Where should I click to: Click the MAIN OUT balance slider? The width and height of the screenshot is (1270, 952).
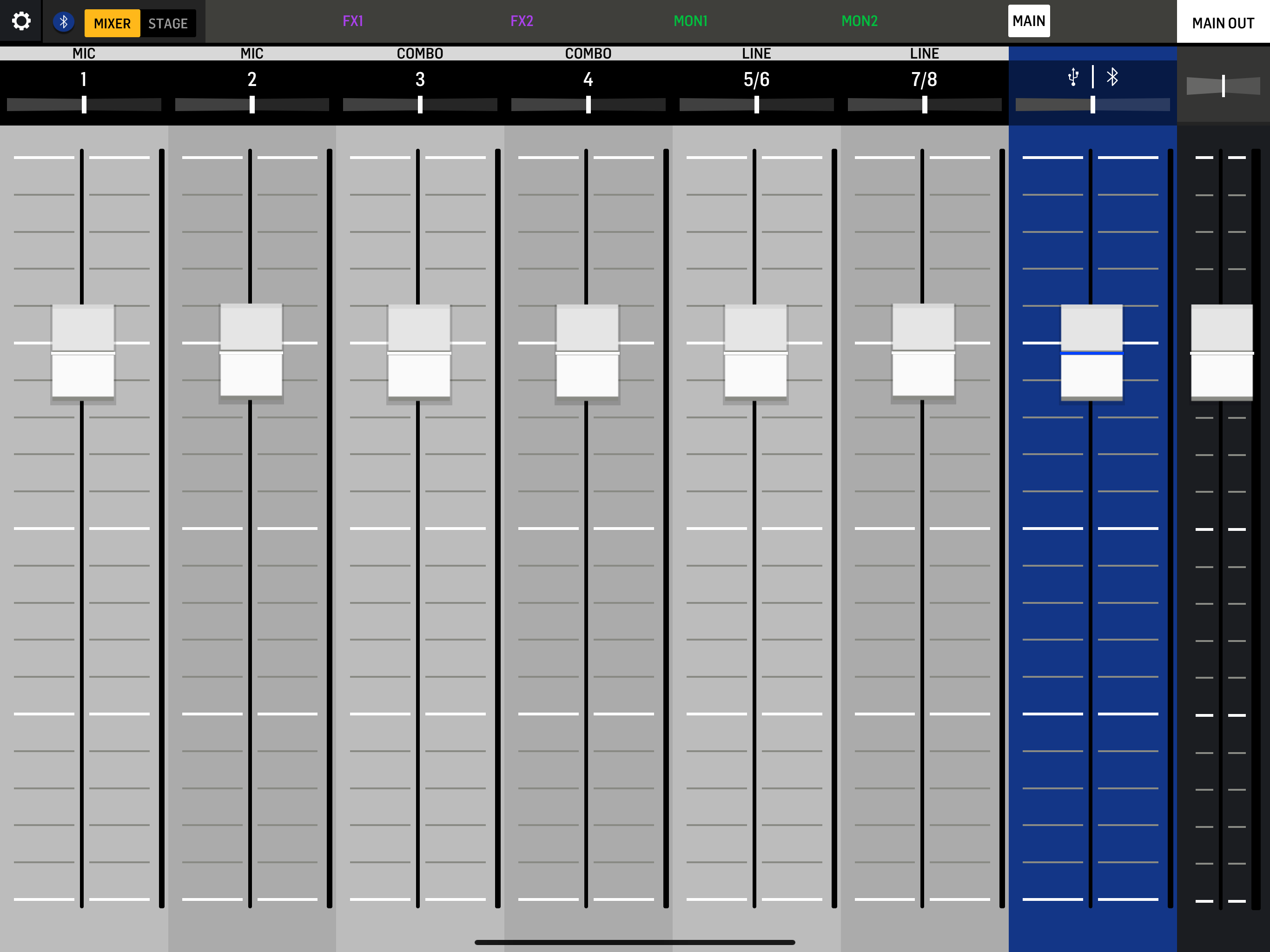[1223, 86]
